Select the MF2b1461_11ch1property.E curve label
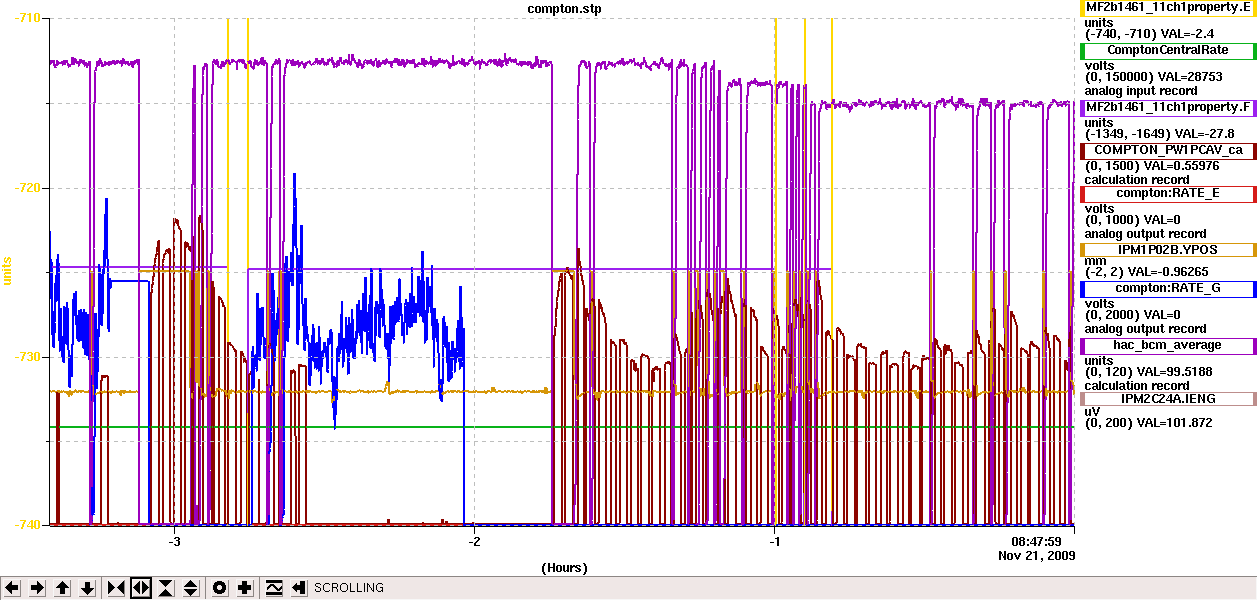This screenshot has width=1257, height=600. [x=1168, y=7]
